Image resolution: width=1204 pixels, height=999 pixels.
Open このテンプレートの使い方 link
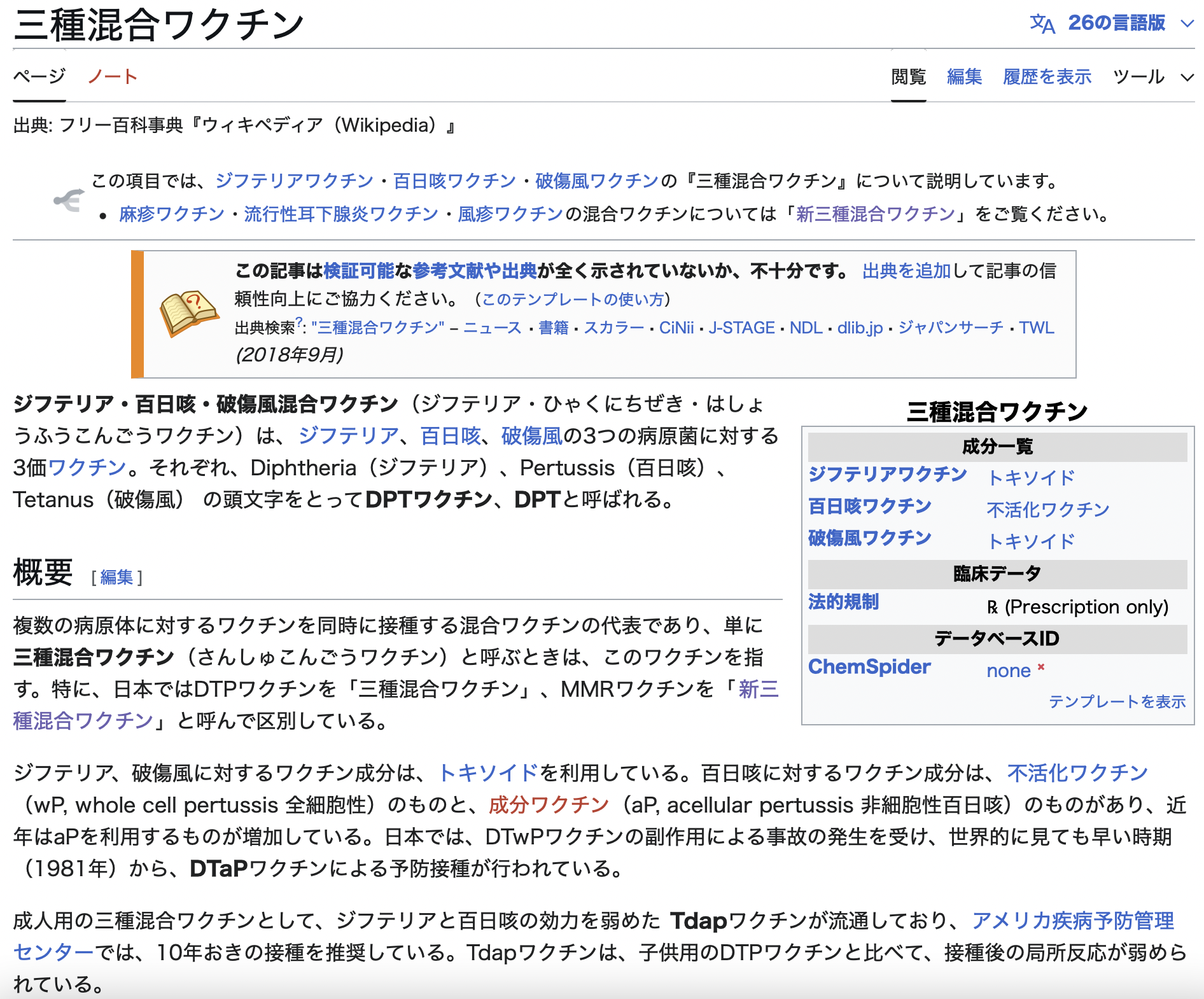[x=573, y=299]
